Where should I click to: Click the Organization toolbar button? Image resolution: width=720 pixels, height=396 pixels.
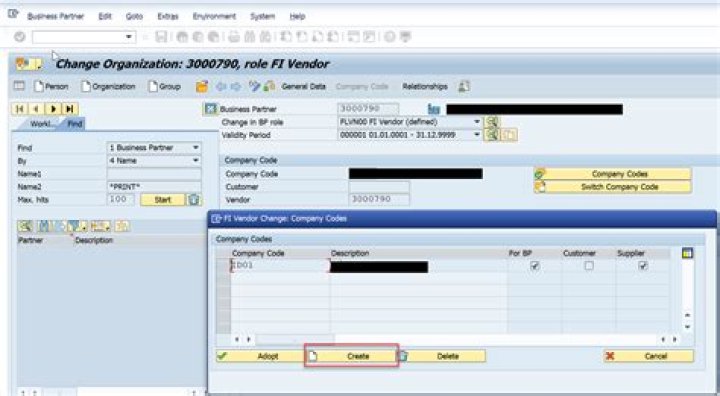pyautogui.click(x=108, y=86)
